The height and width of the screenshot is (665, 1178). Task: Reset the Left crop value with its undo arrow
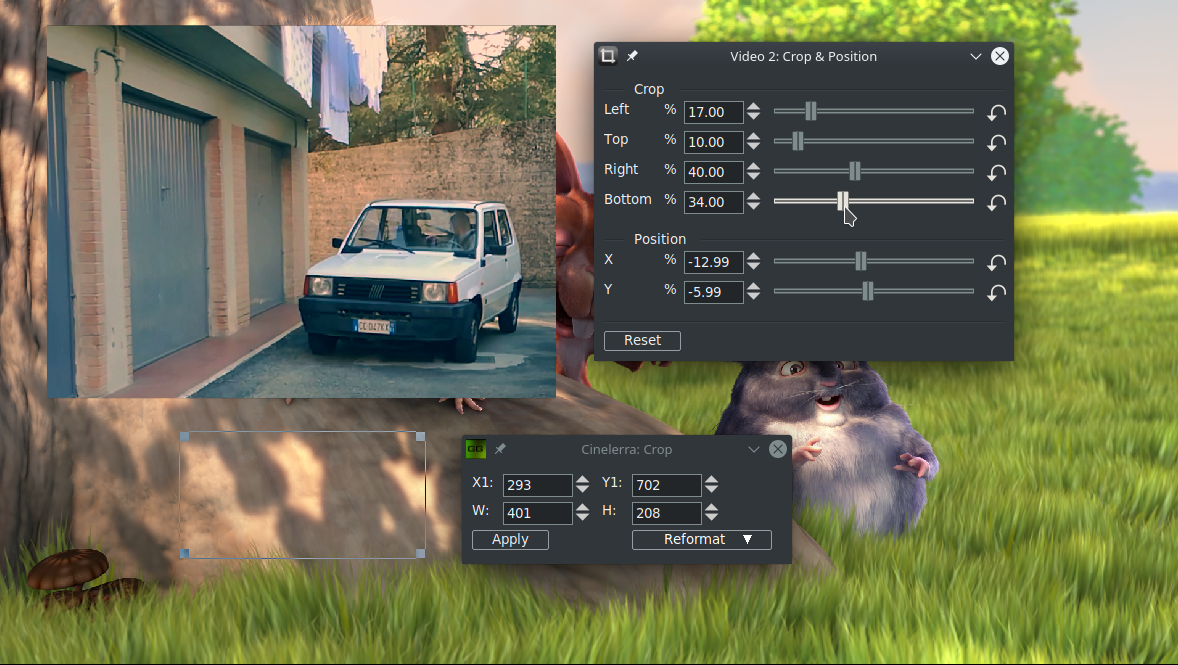click(x=996, y=113)
